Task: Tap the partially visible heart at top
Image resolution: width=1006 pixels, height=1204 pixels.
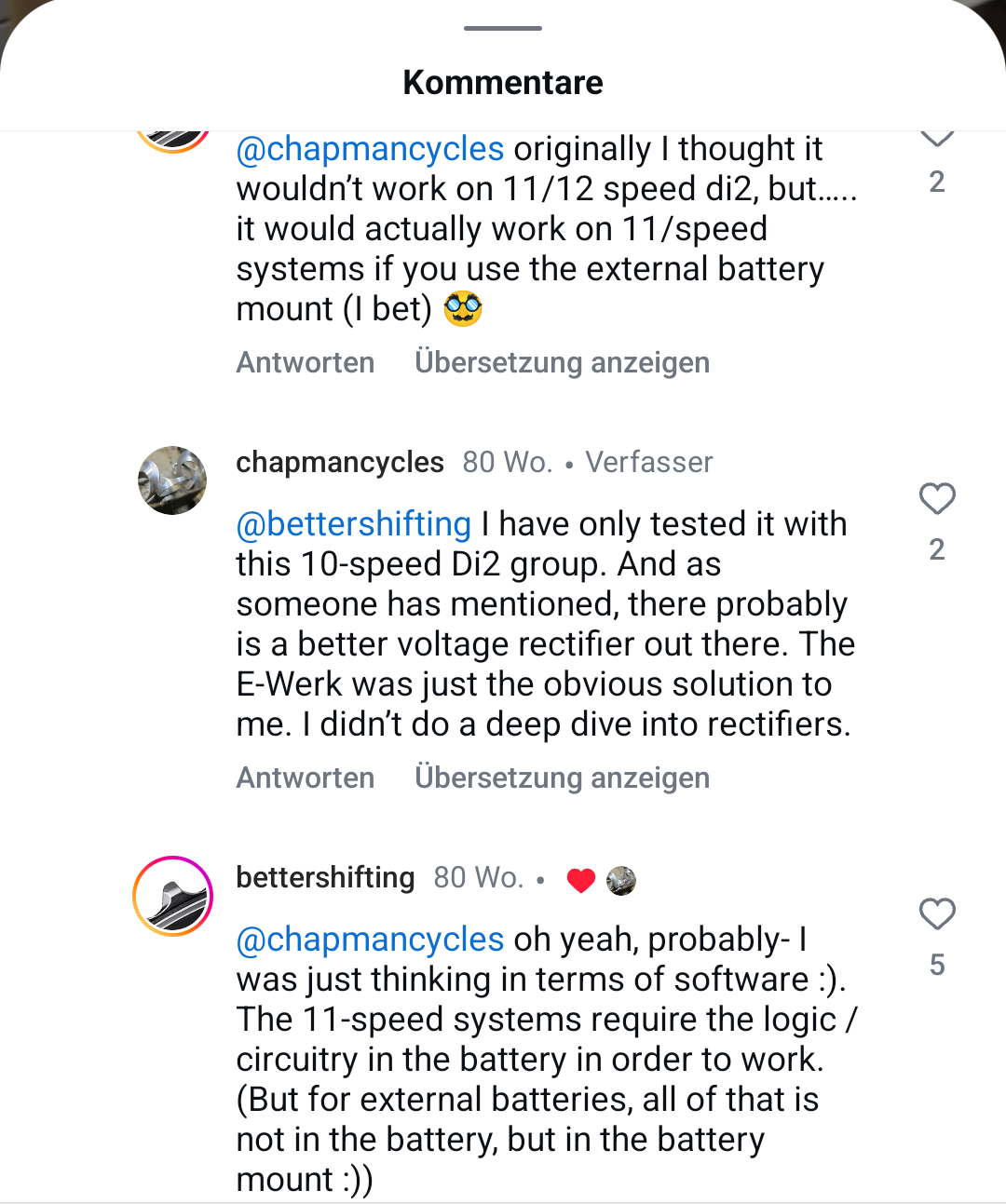Action: coord(937,138)
